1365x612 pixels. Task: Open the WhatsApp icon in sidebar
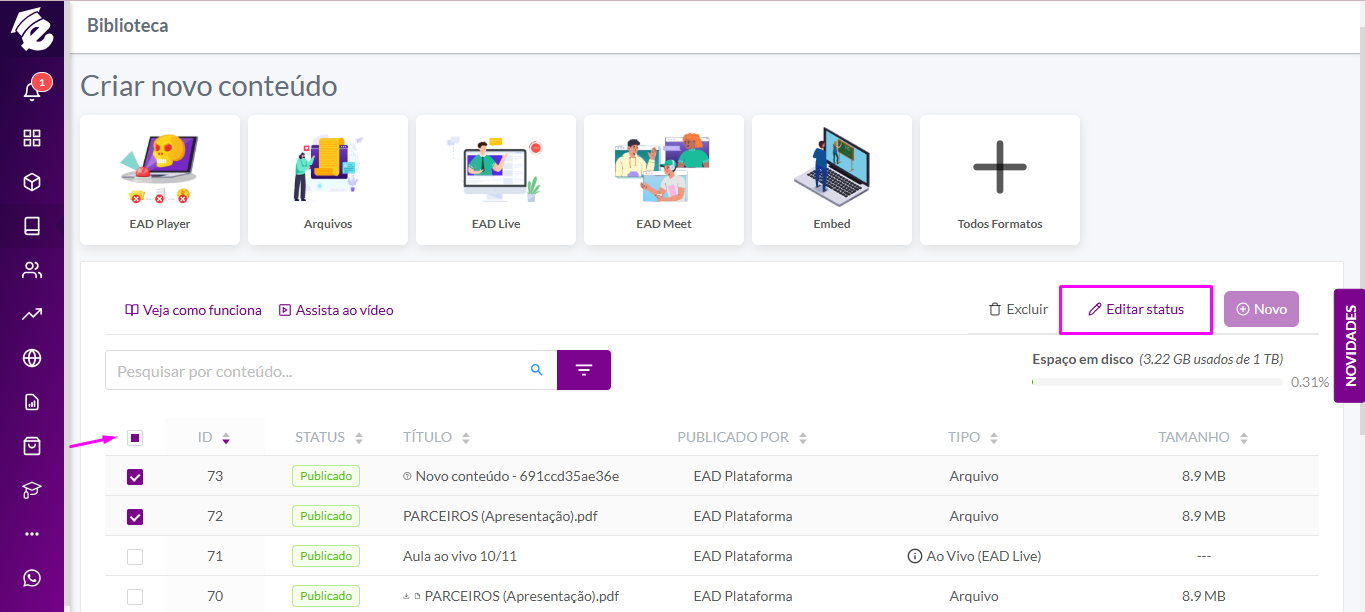(x=32, y=578)
